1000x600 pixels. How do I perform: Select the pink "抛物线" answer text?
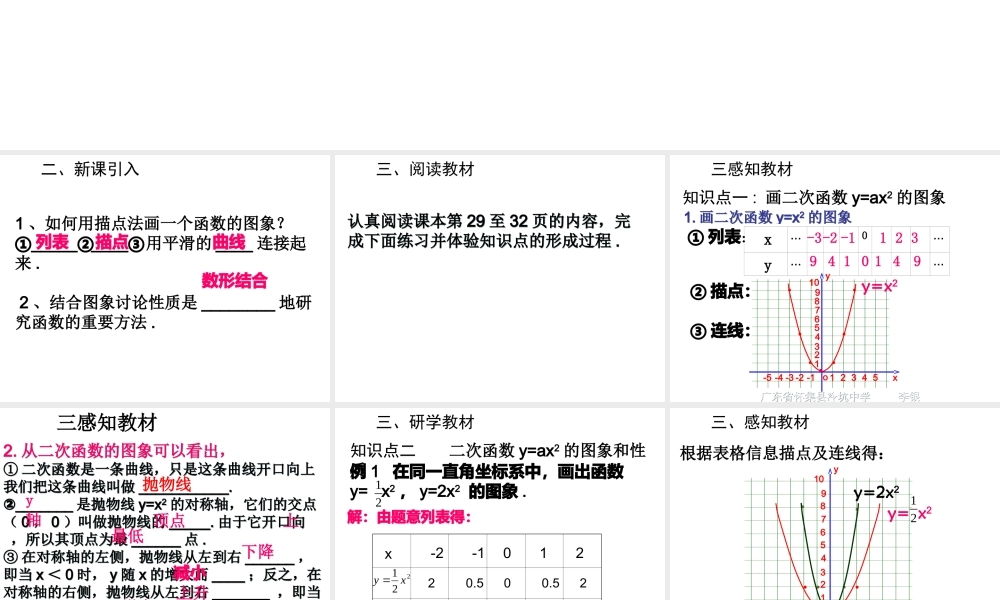167,484
